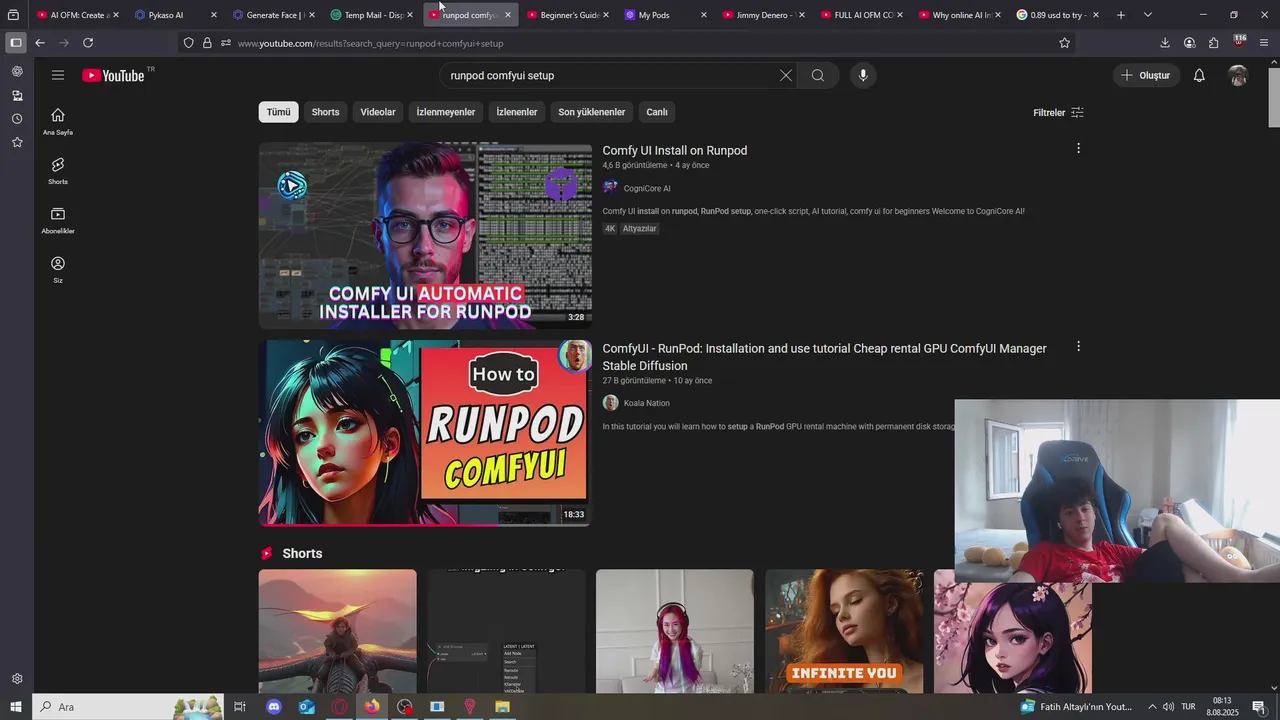Click the Altyazılar subtitles badge
Image resolution: width=1280 pixels, height=720 pixels.
tap(640, 228)
